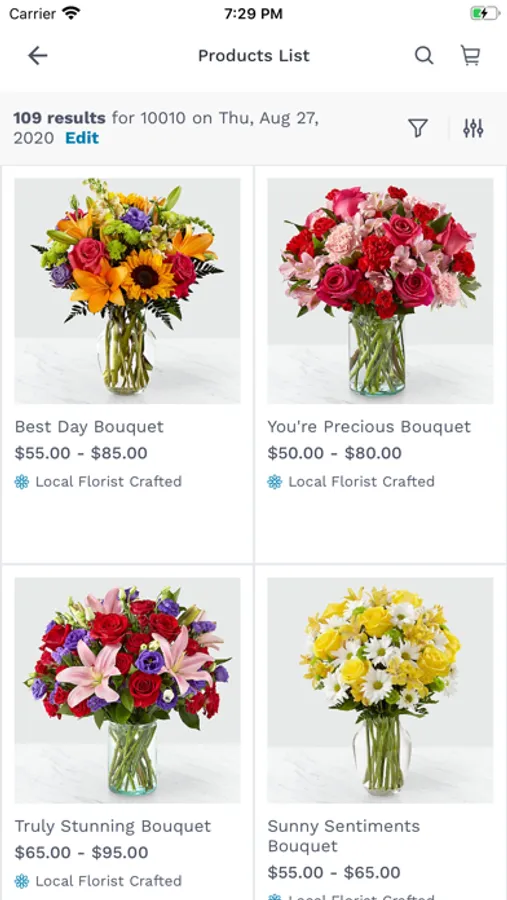Screen dimensions: 507x900
Task: Open the Truly Stunning Bouquet photo
Action: 127,690
